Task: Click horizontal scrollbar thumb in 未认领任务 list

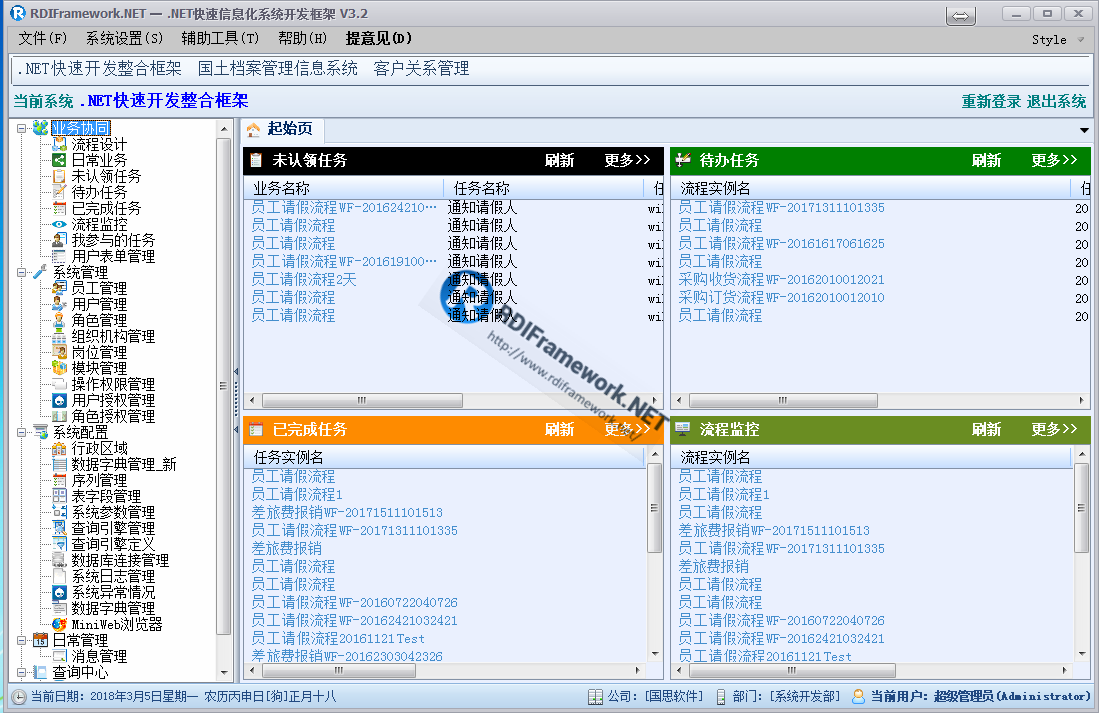Action: (362, 400)
